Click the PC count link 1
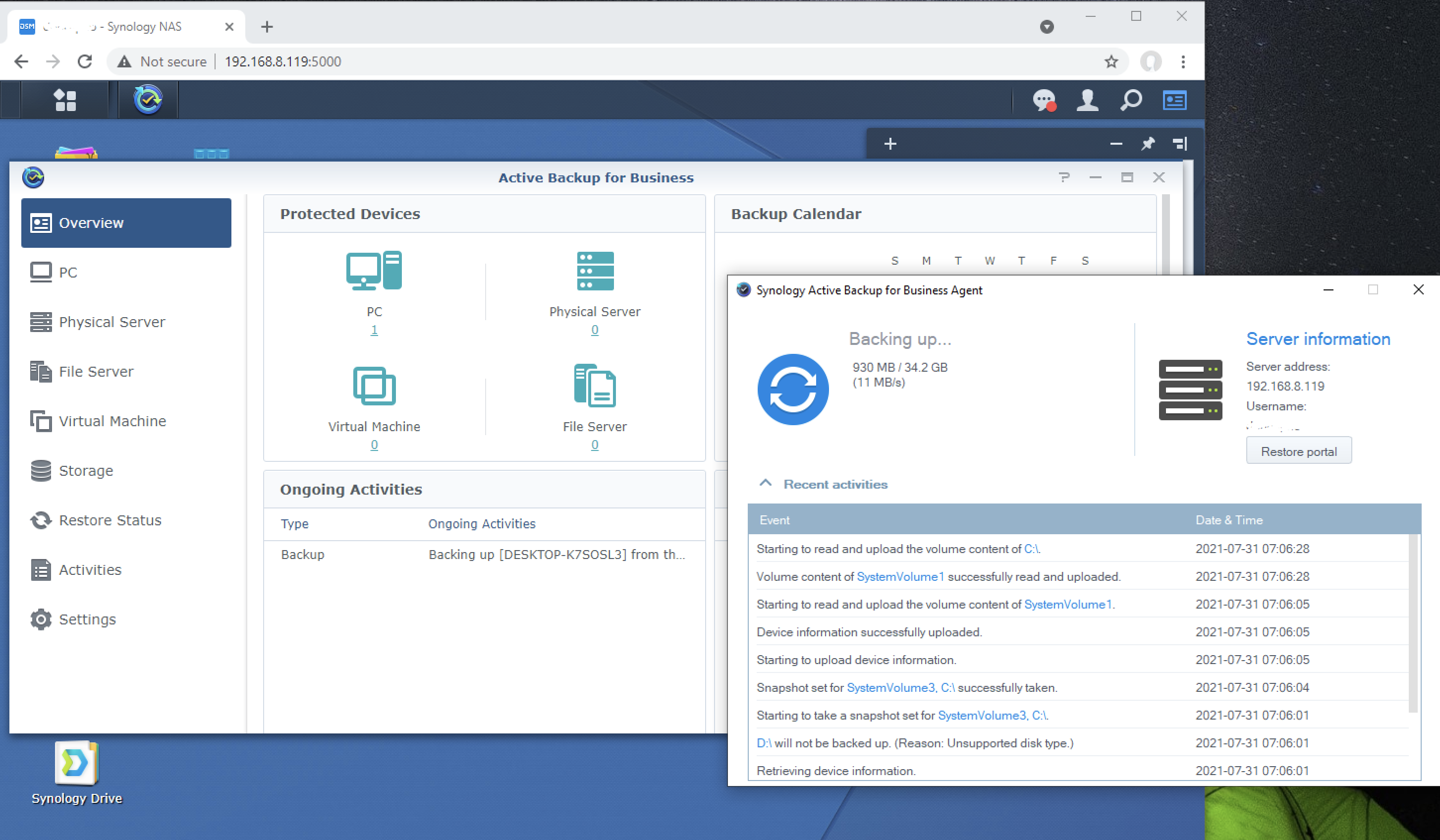 [374, 330]
